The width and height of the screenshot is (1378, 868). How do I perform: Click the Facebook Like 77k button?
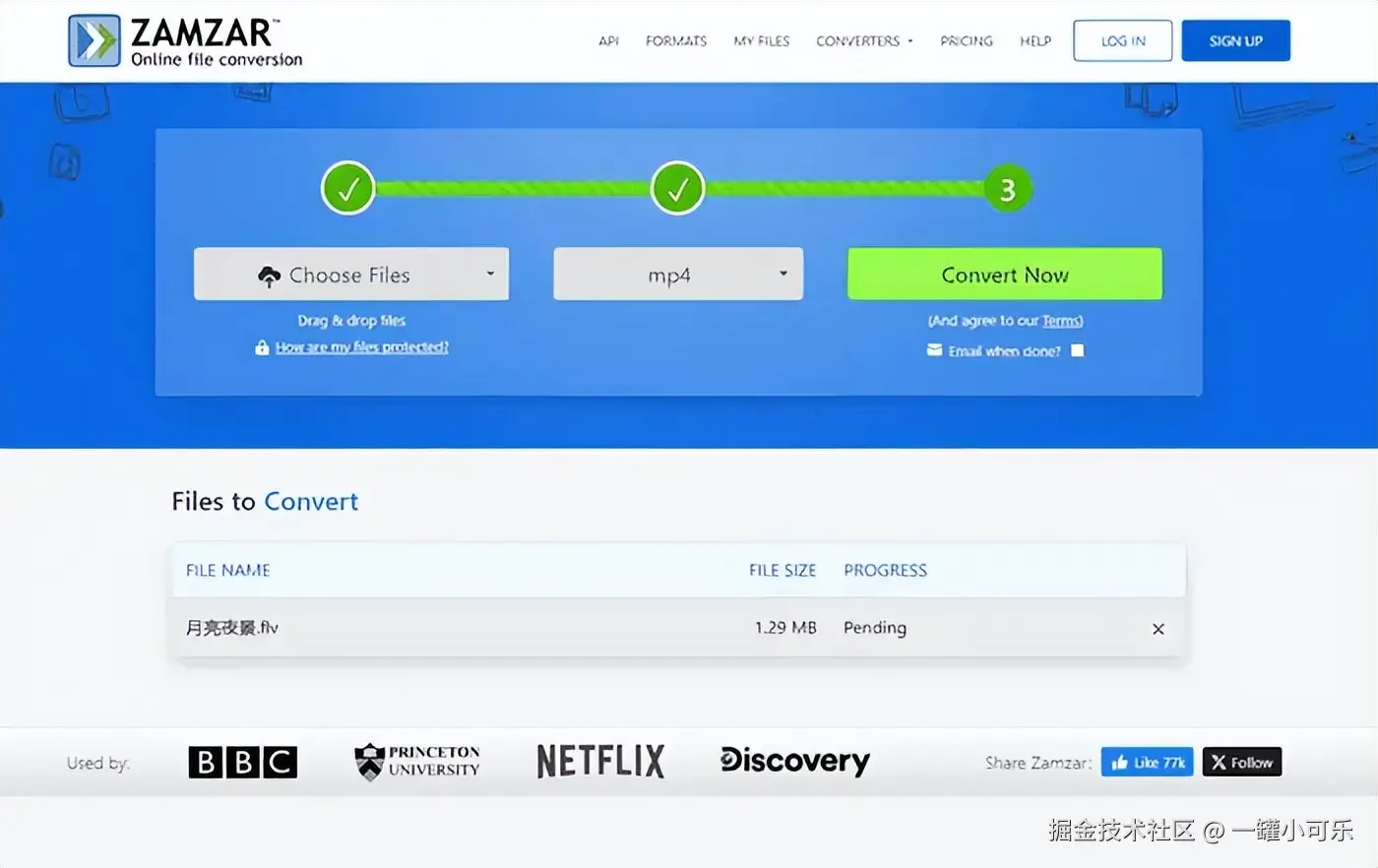tap(1147, 762)
